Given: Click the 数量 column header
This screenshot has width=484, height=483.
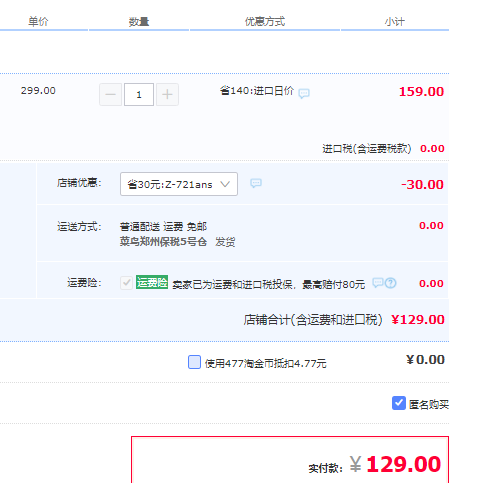Looking at the screenshot, I should 139,22.
